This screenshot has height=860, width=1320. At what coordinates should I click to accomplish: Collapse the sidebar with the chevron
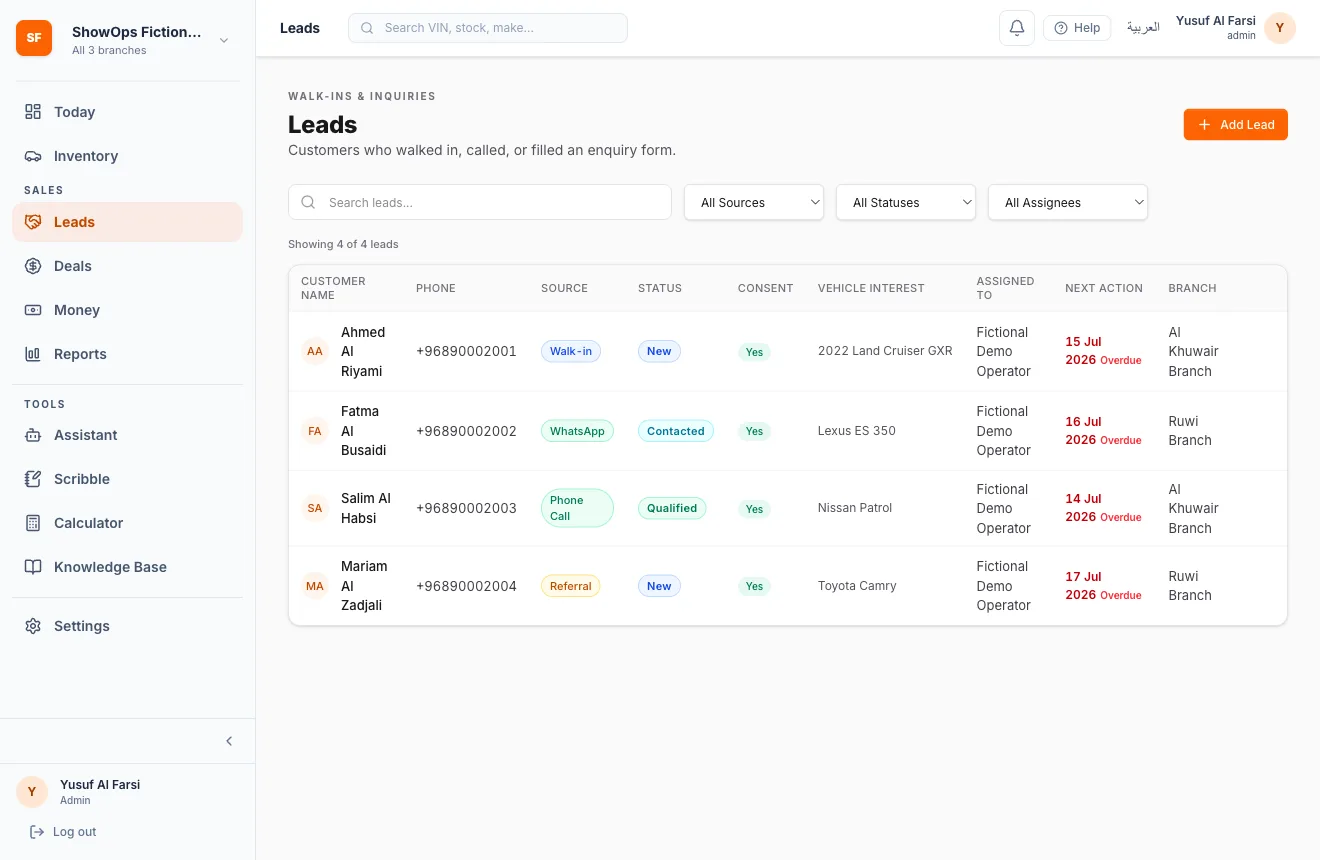click(229, 741)
